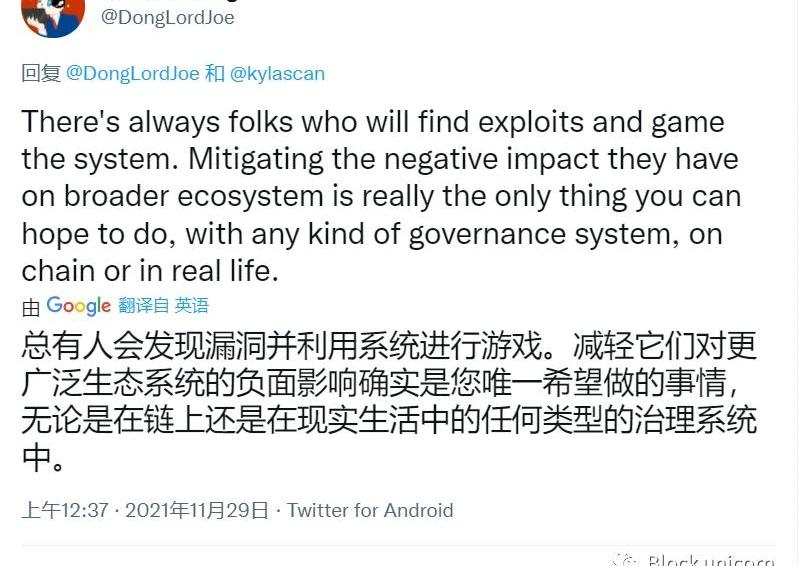The width and height of the screenshot is (800, 566).
Task: Click the 和 text between the mentions
Action: [x=215, y=74]
